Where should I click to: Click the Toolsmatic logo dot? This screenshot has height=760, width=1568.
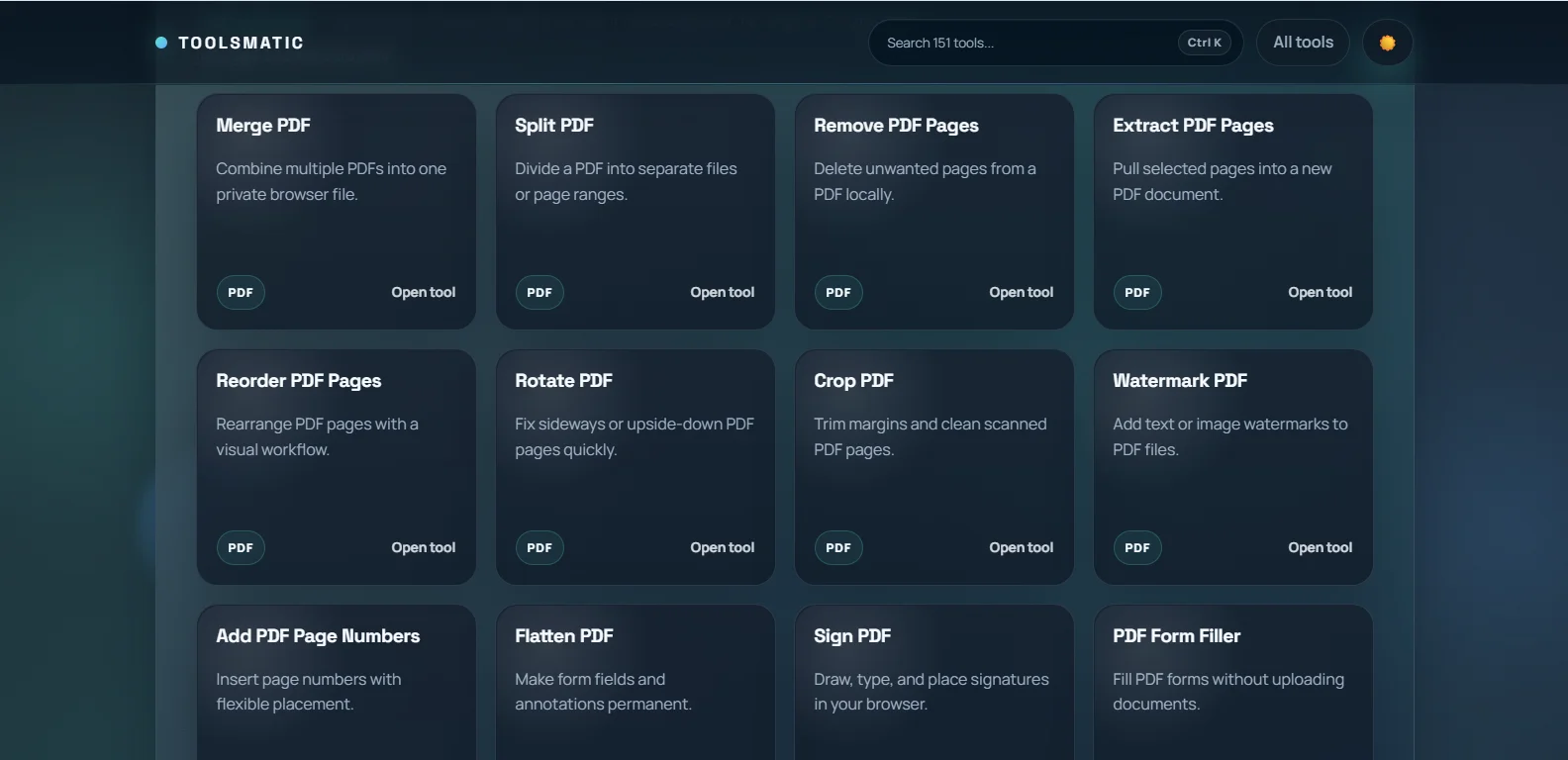pyautogui.click(x=161, y=43)
